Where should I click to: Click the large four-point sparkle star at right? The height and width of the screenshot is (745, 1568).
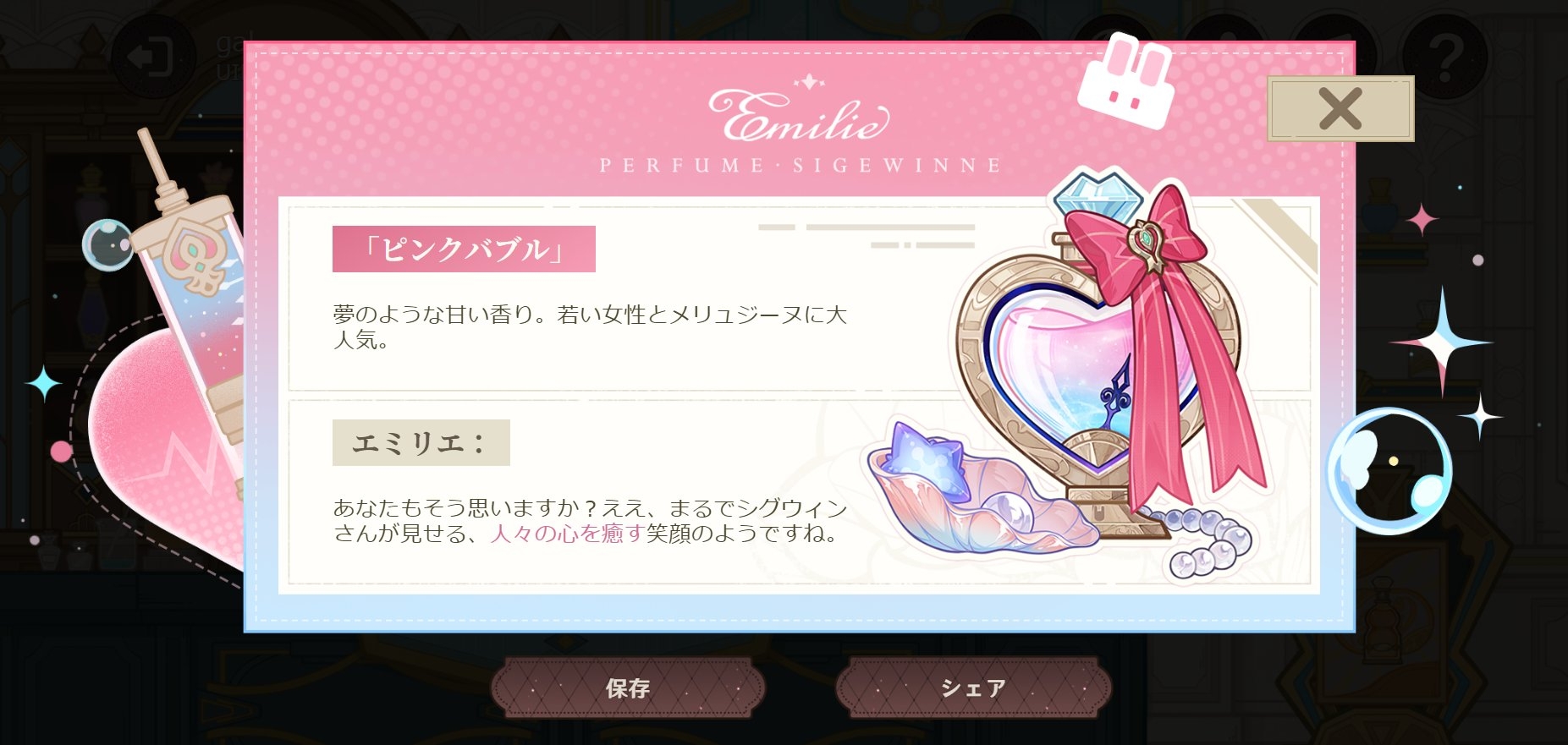pos(1442,342)
